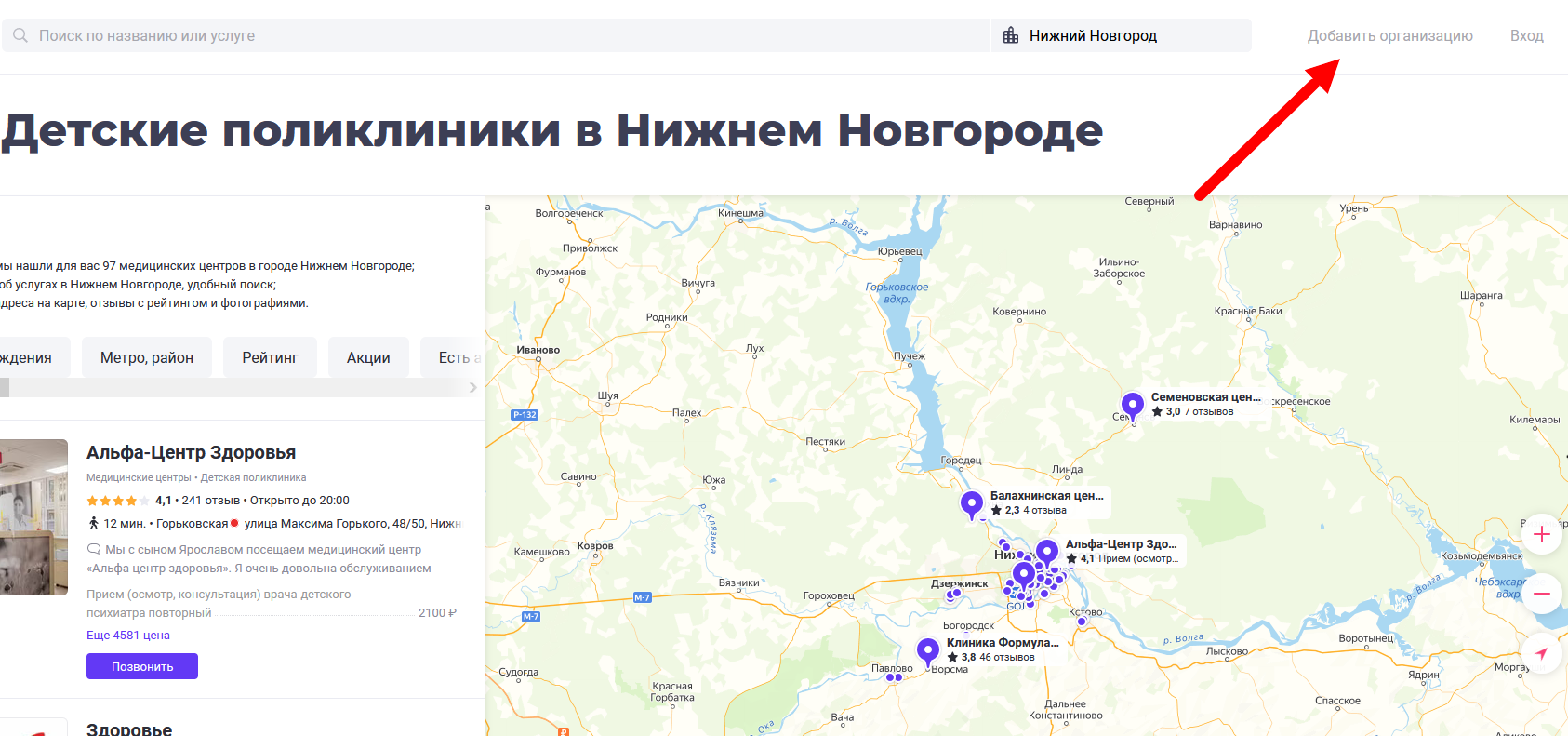Click Дзержинск city label on map

click(x=960, y=583)
